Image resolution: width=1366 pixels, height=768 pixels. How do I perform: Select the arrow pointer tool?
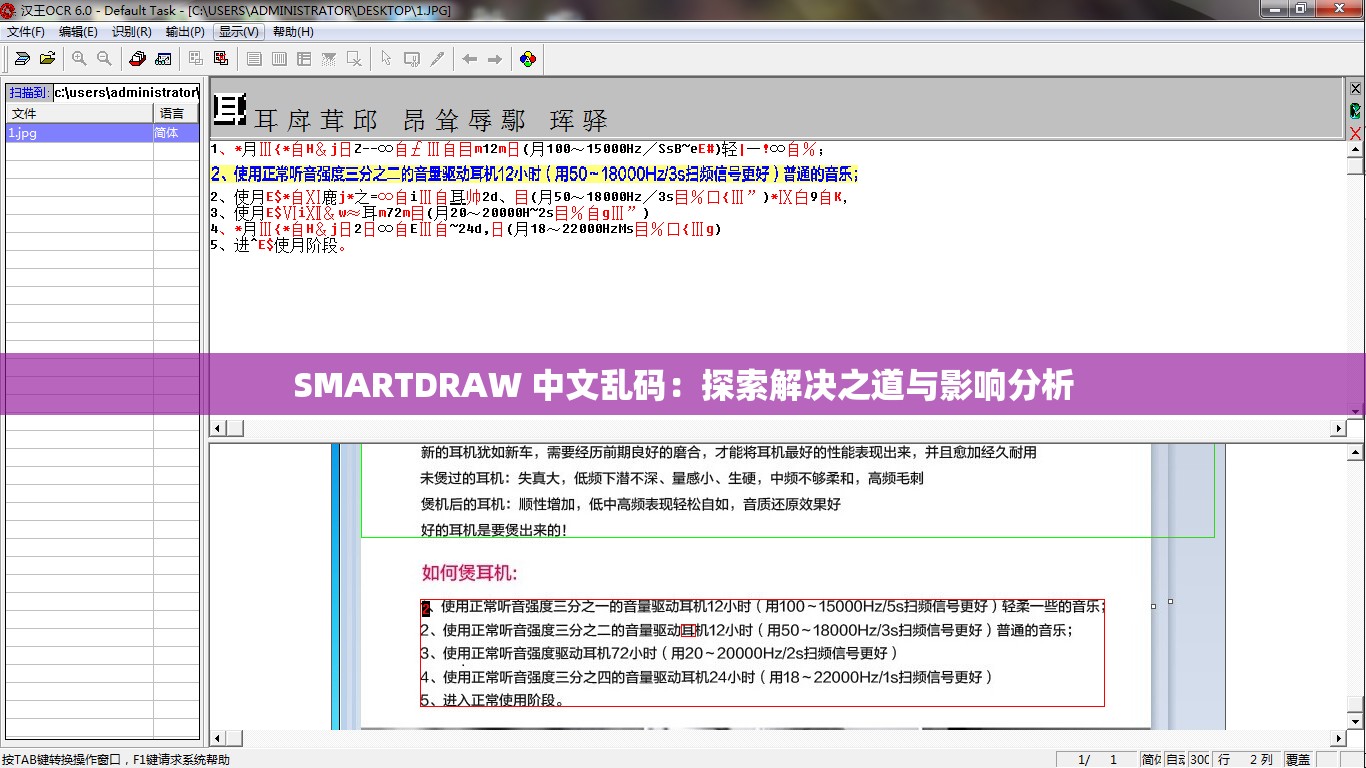click(386, 59)
